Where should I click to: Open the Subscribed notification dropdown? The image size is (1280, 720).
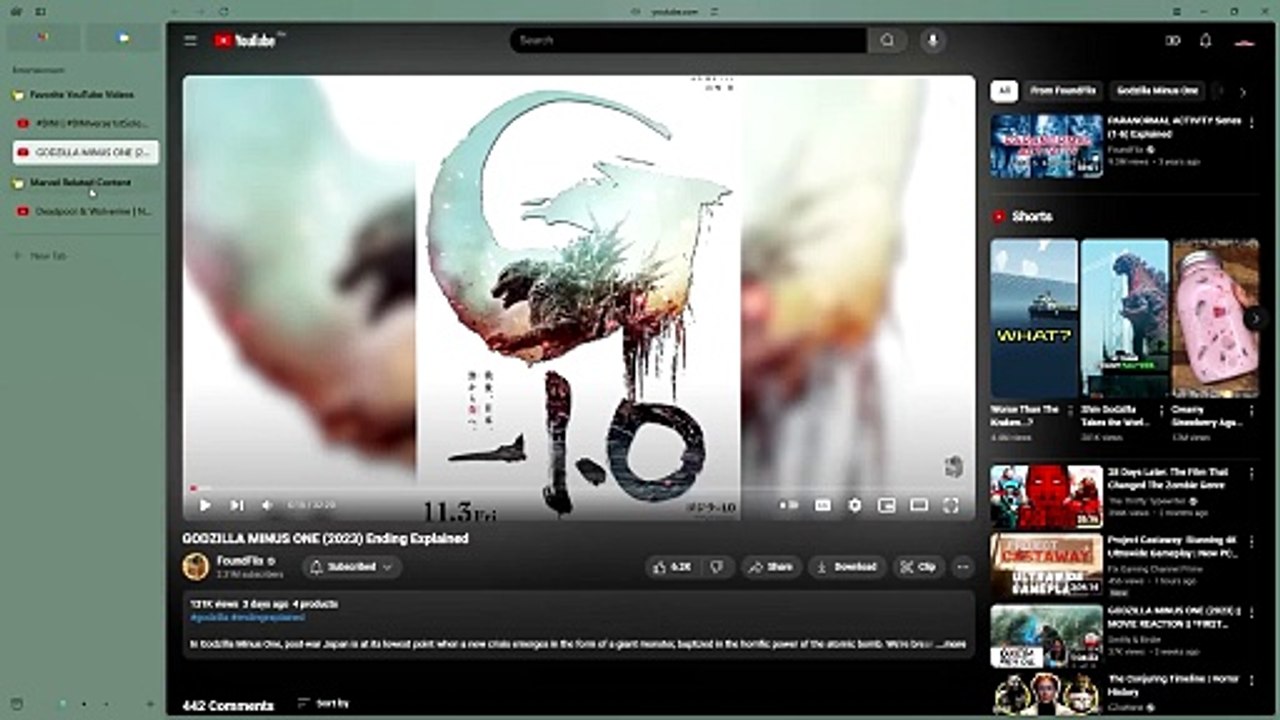(352, 567)
